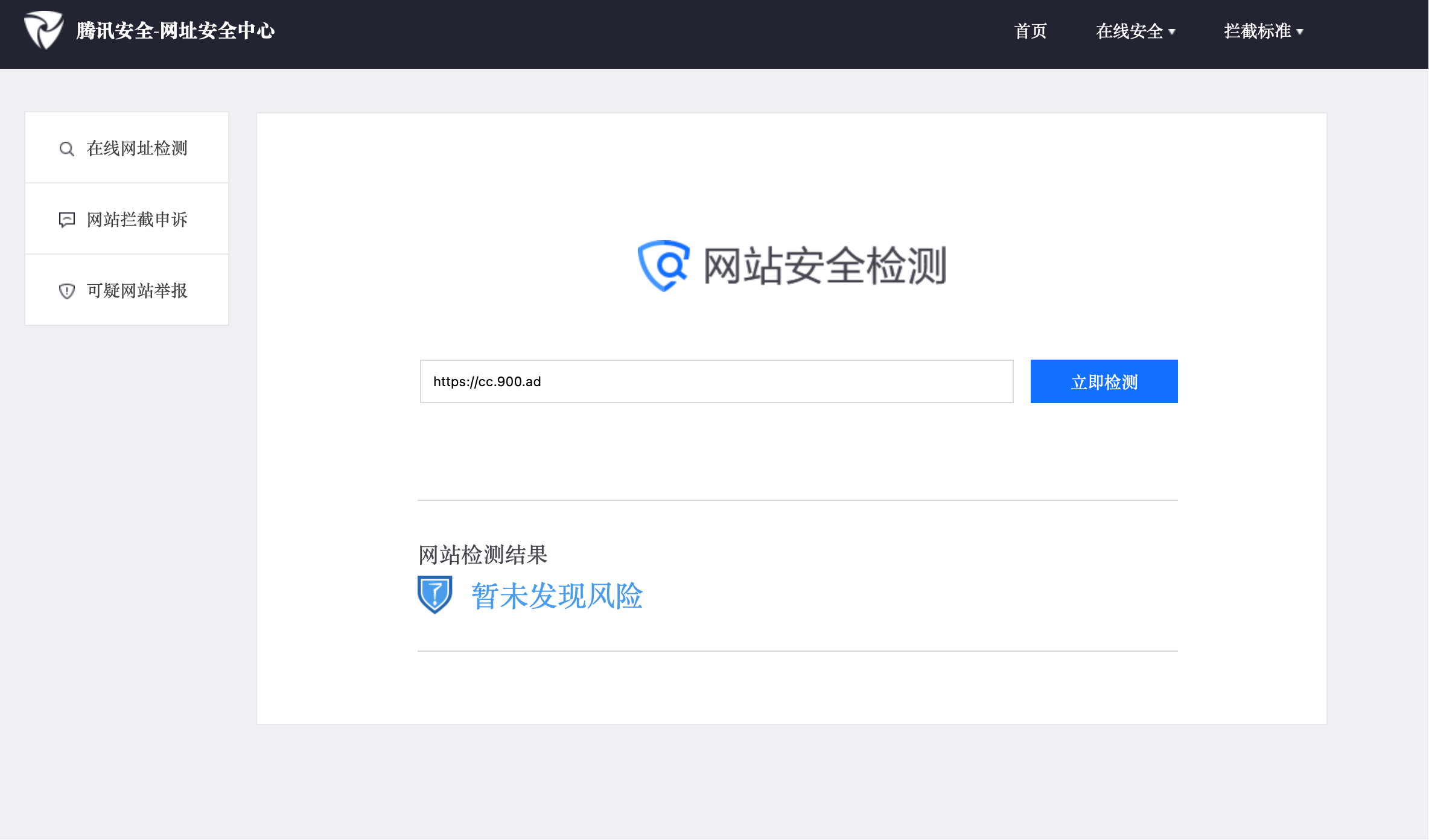Open the 首页 menu item
Screen dimensions: 1429x840
[x=1030, y=31]
